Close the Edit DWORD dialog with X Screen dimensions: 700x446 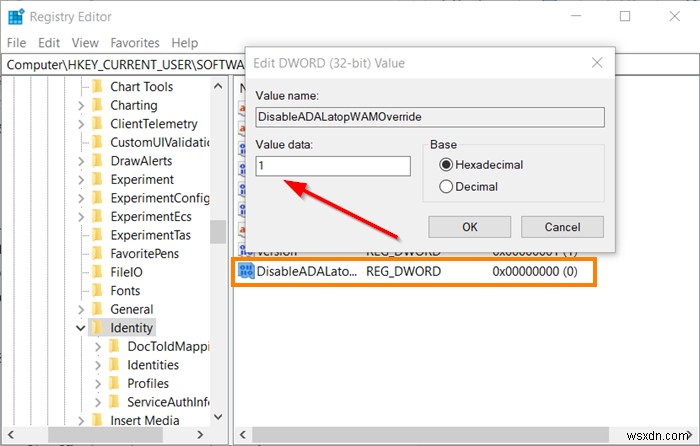(597, 63)
